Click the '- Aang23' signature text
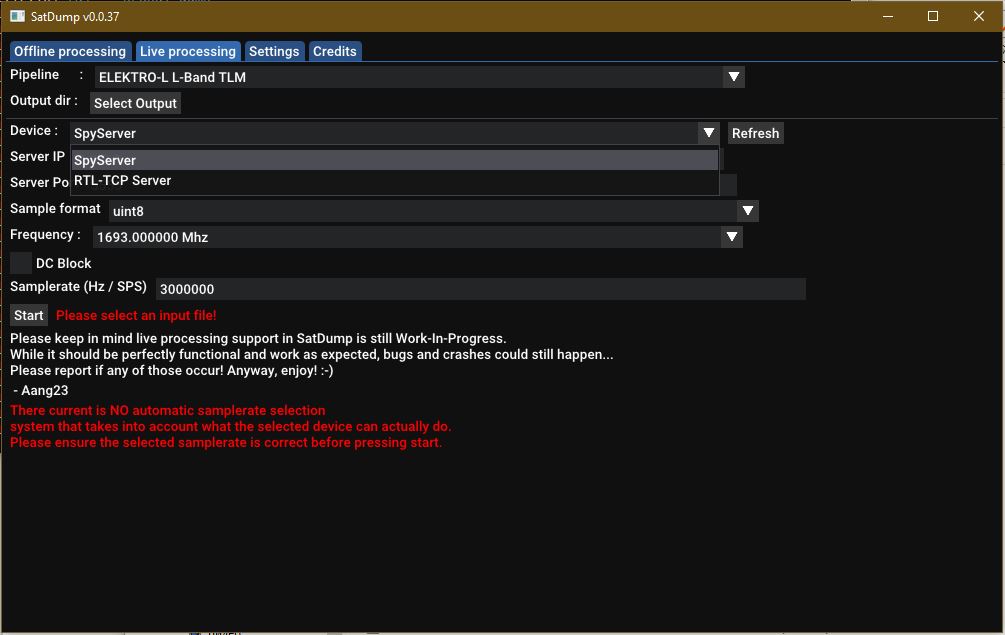The image size is (1005, 635). tap(40, 390)
